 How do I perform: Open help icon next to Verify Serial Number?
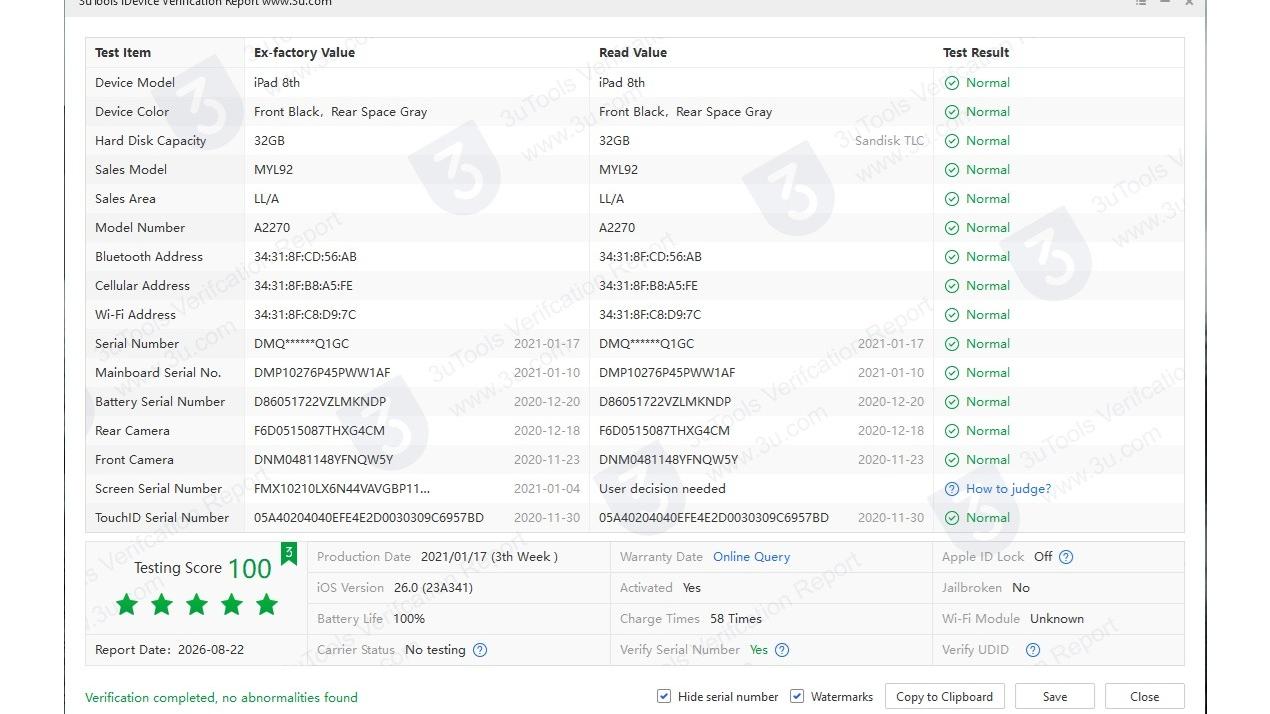click(782, 650)
